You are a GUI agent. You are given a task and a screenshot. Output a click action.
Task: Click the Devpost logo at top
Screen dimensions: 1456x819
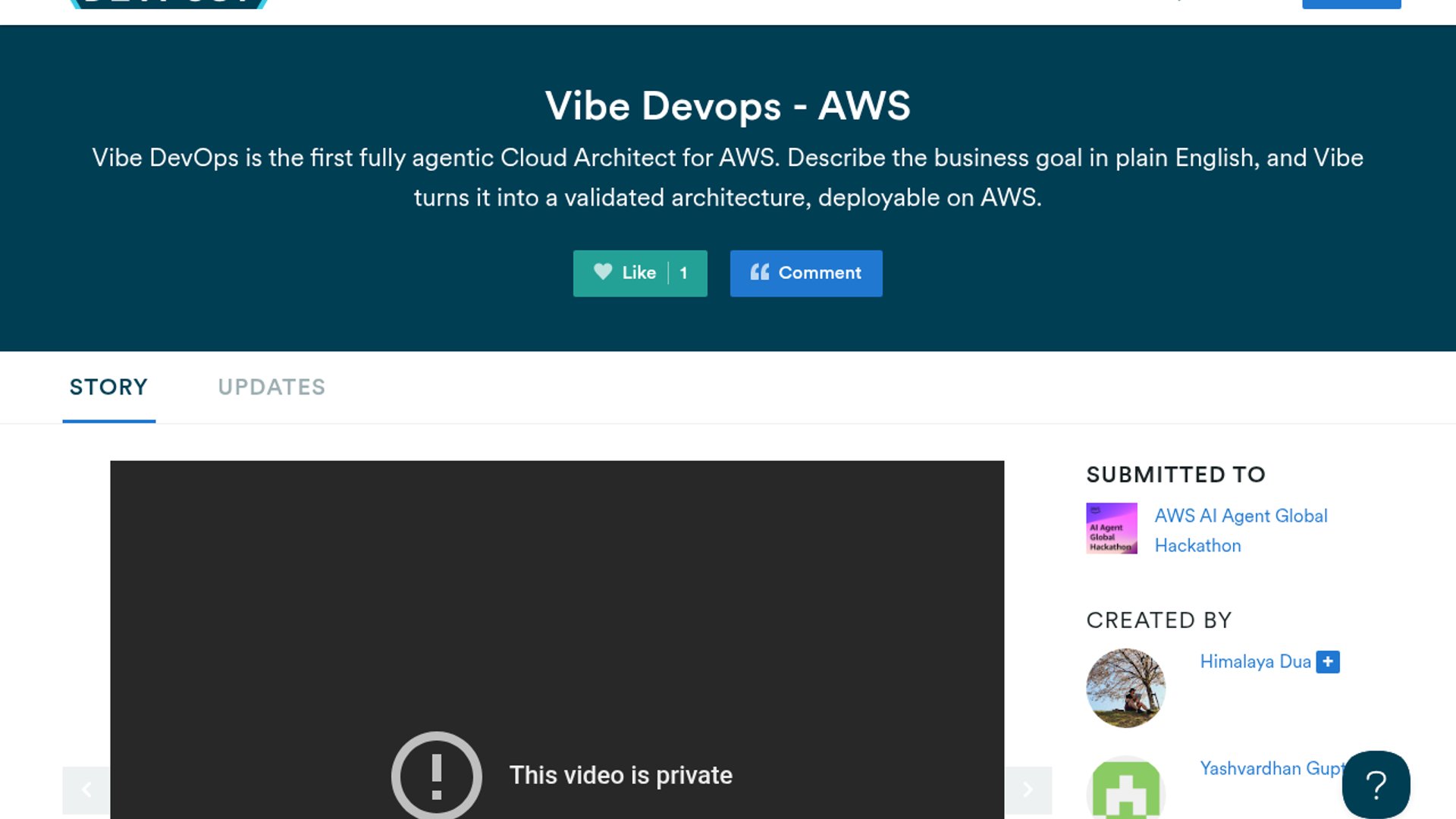168,4
